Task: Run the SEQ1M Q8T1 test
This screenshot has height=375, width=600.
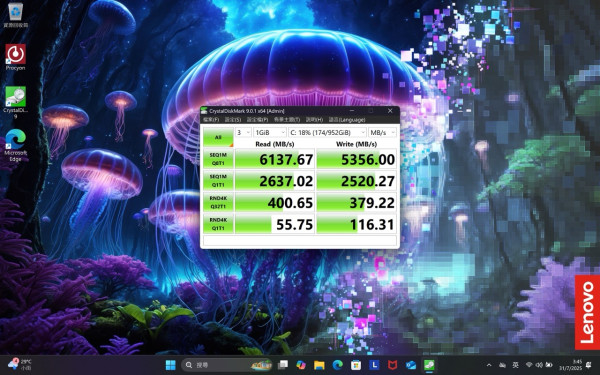Action: 218,159
